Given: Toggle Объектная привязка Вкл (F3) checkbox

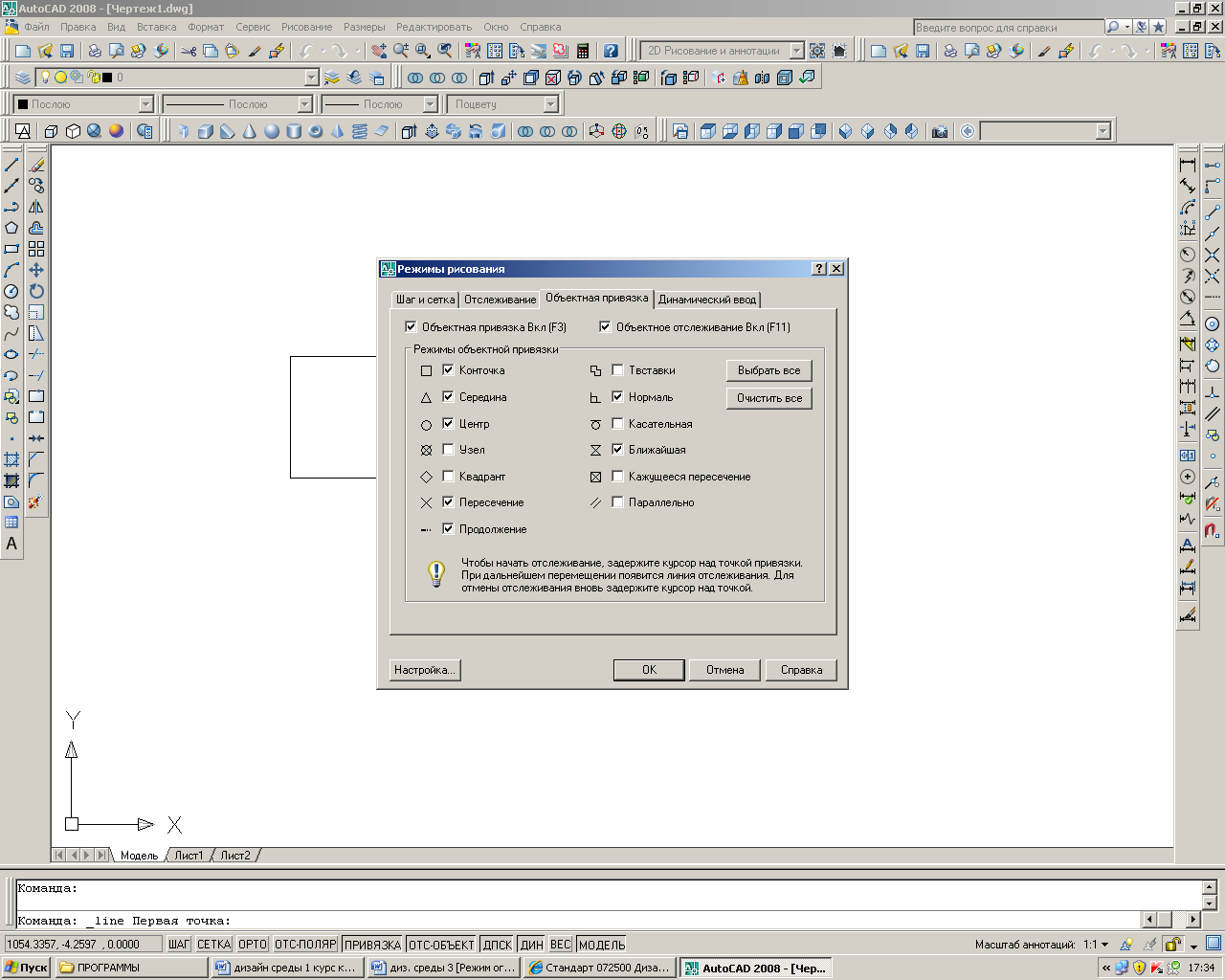Looking at the screenshot, I should tap(412, 327).
